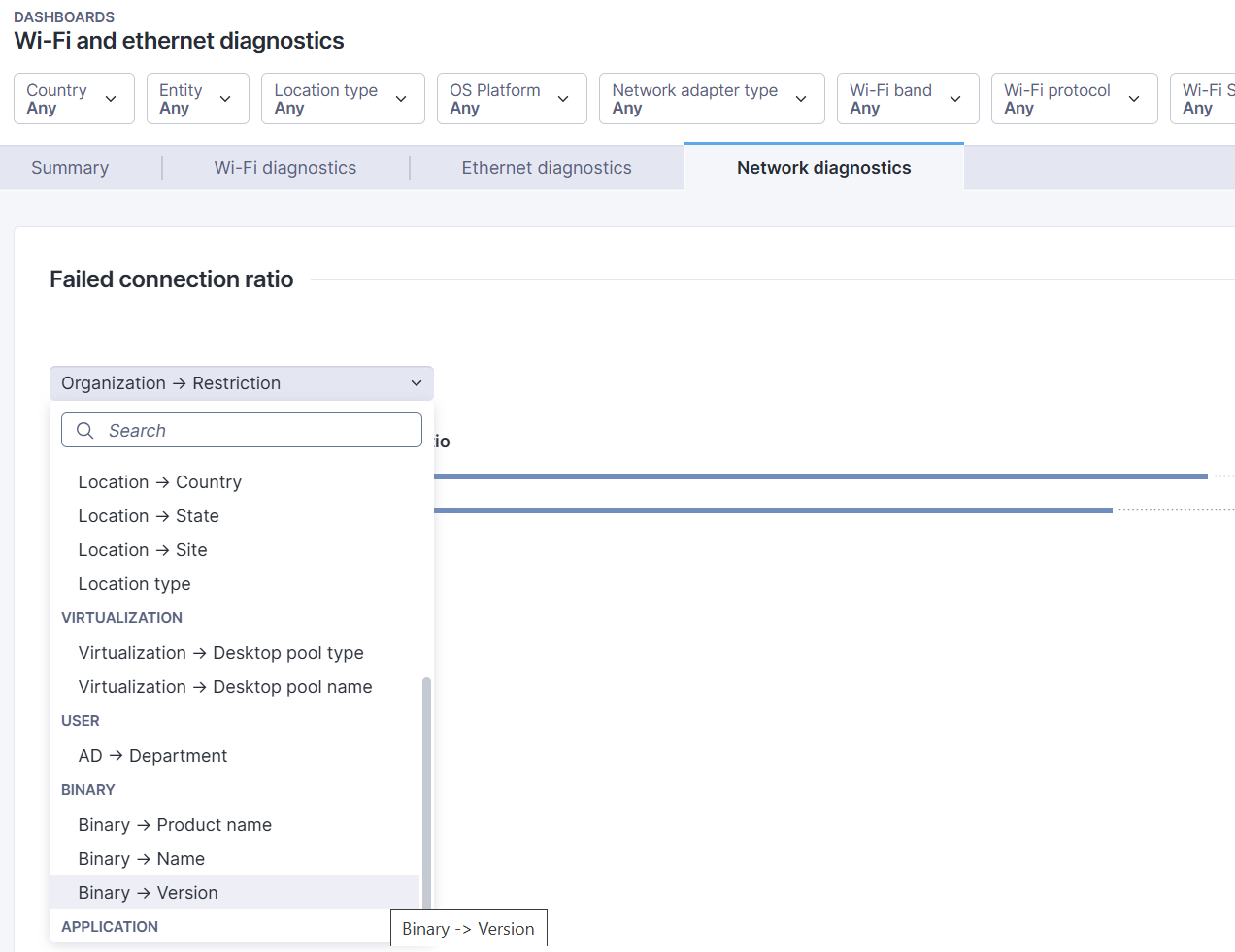Screen dimensions: 1235x952
Task: Open the Entity filter dropdown
Action: click(197, 99)
